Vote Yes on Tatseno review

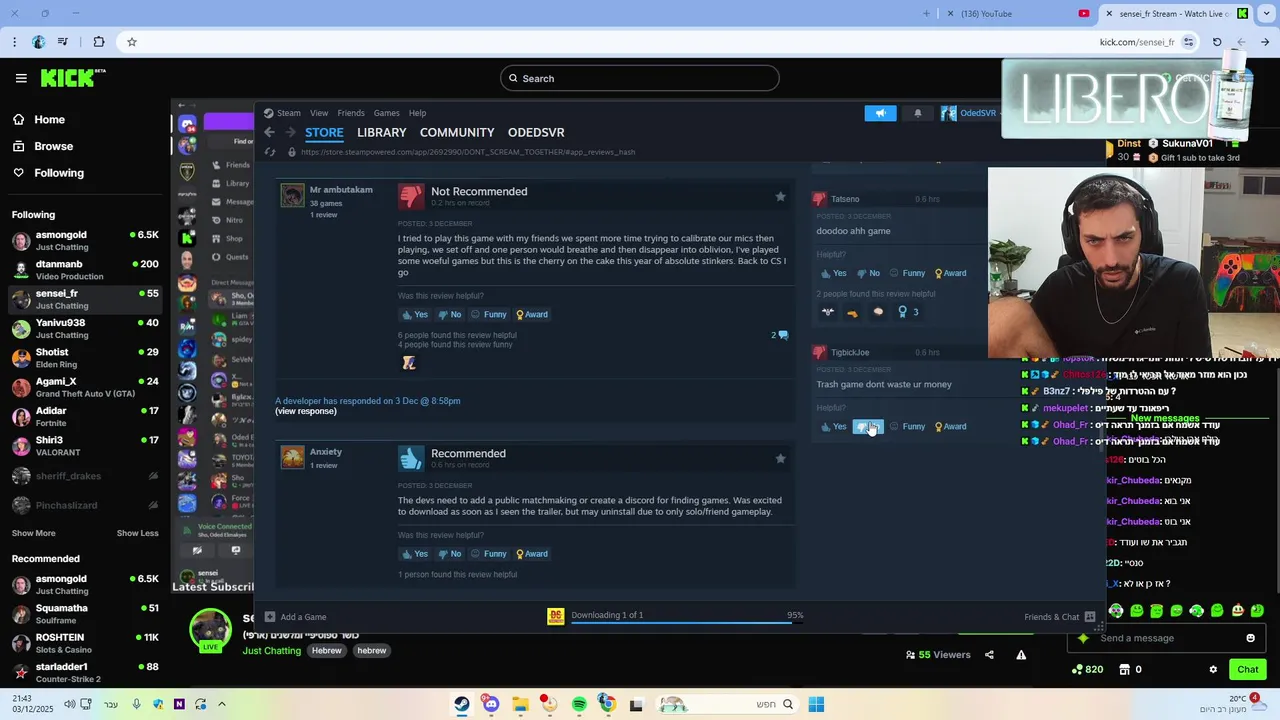[833, 273]
